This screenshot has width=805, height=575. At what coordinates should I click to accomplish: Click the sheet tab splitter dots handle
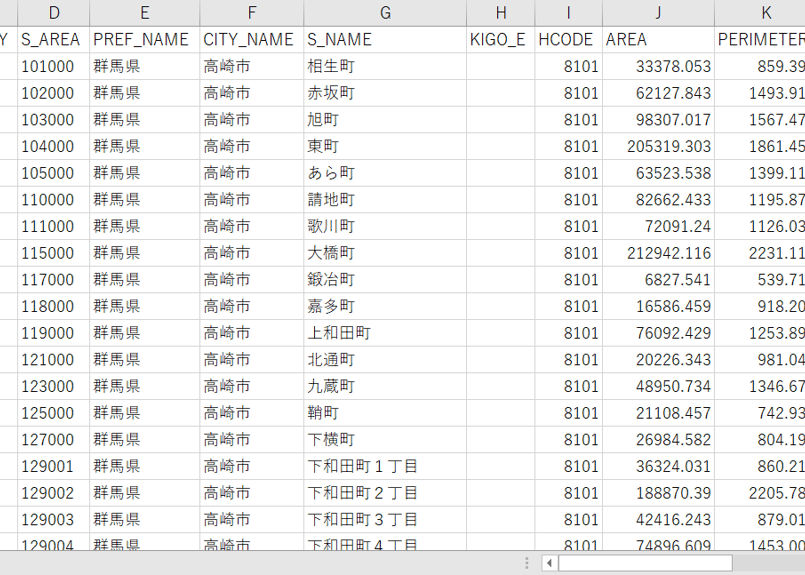[527, 563]
